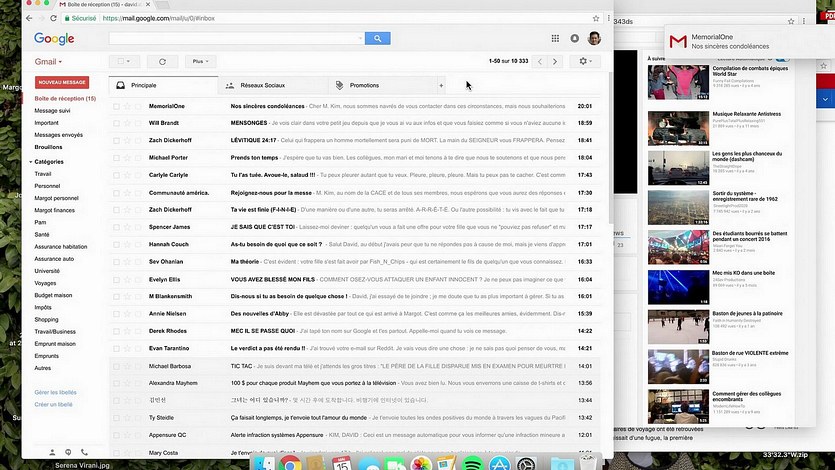Open the Google apps grid
This screenshot has width=835, height=470.
(x=555, y=38)
